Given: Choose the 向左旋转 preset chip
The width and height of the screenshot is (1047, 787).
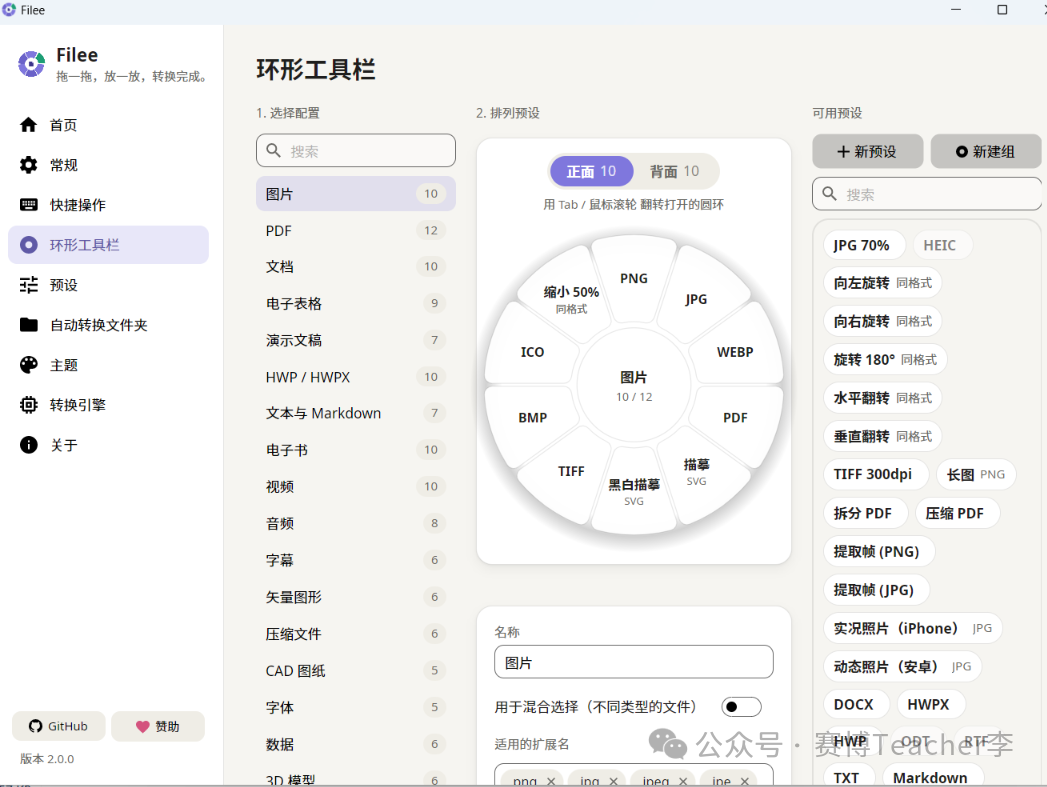Looking at the screenshot, I should coord(882,283).
